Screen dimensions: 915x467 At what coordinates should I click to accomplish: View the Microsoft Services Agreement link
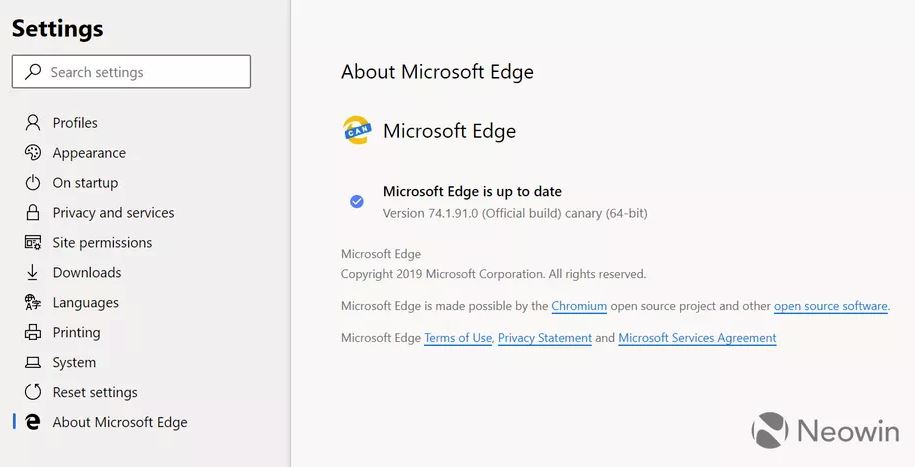[x=697, y=338]
